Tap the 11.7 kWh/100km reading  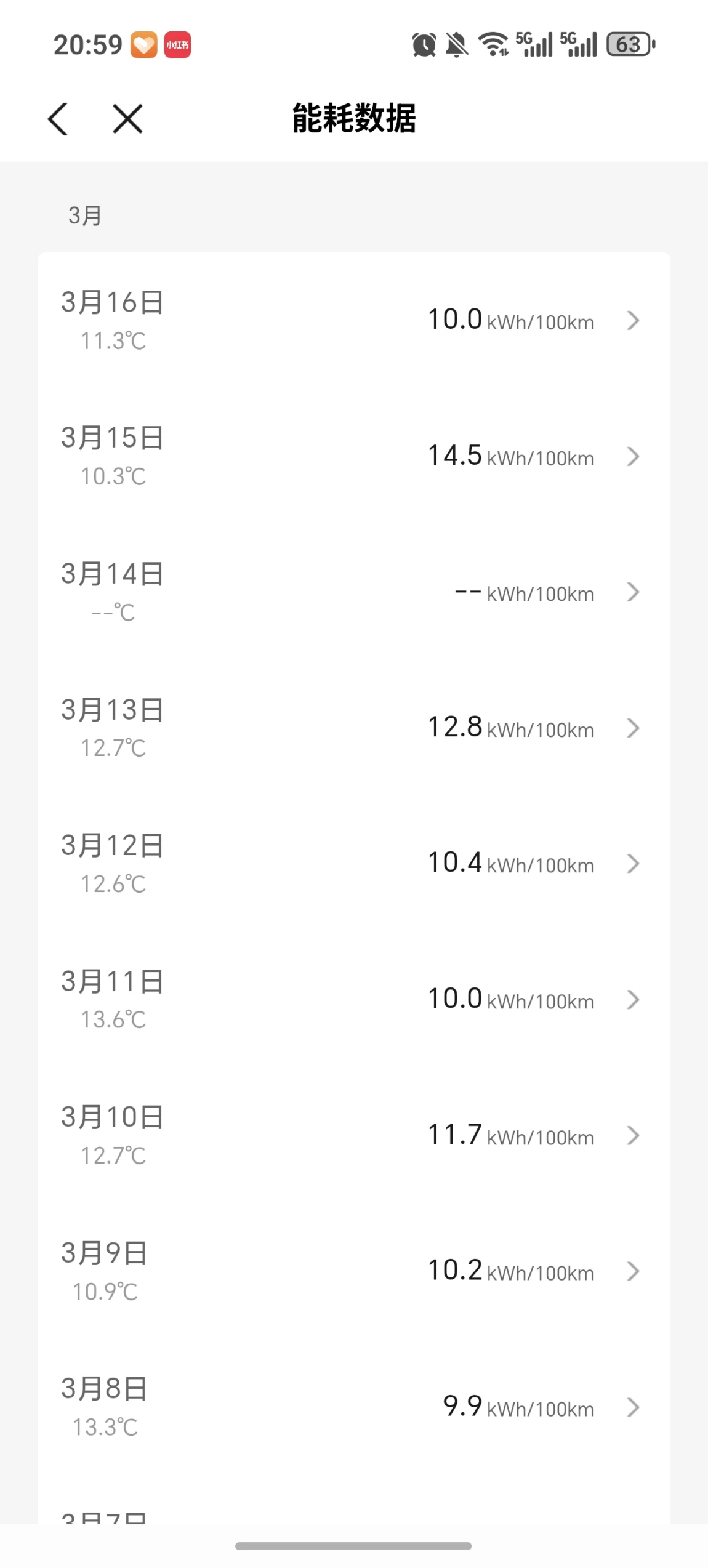(x=510, y=1135)
